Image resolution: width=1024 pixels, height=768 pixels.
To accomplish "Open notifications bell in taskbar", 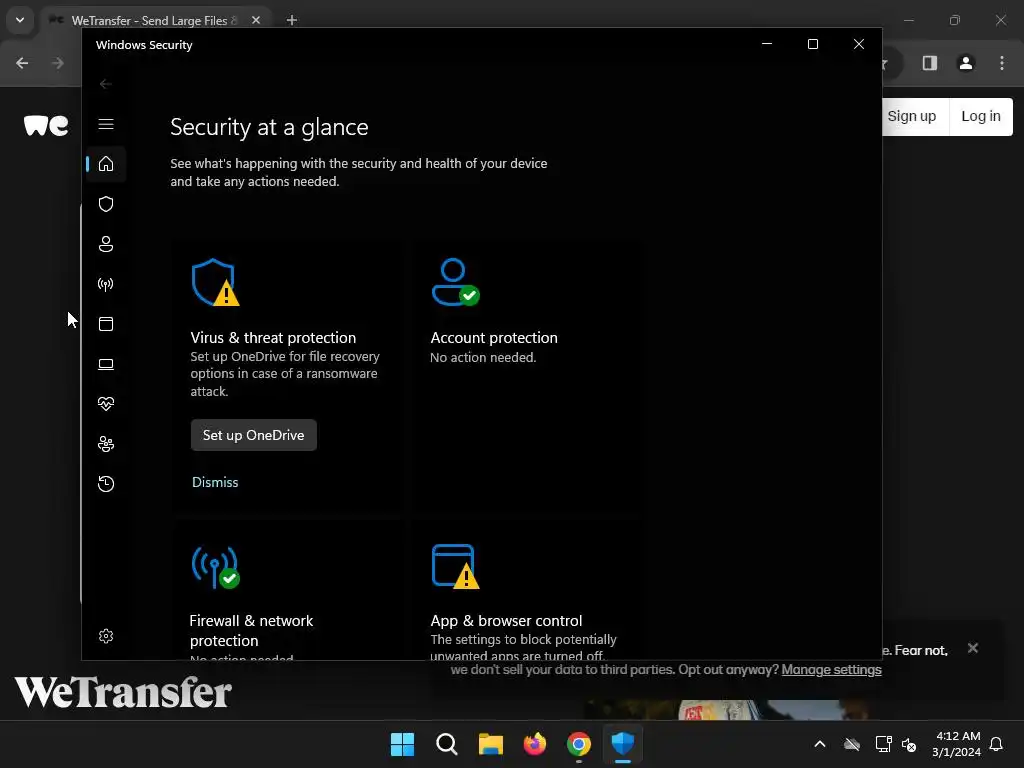I will (997, 744).
